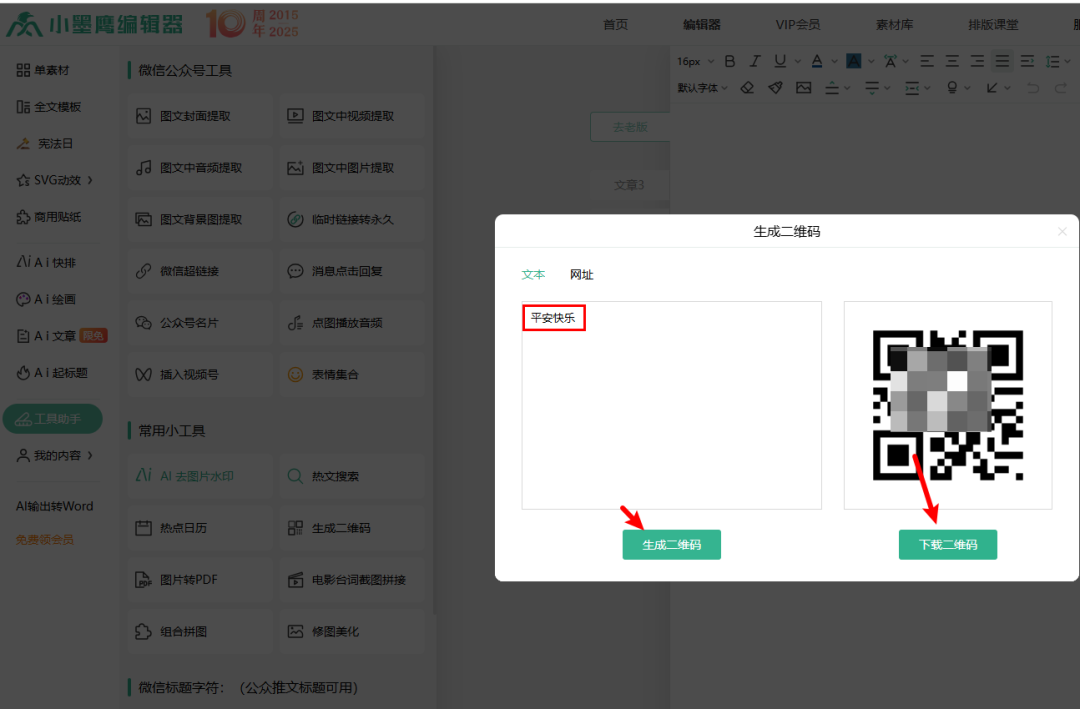The height and width of the screenshot is (709, 1080).
Task: Click the insert image toolbar icon
Action: click(803, 88)
